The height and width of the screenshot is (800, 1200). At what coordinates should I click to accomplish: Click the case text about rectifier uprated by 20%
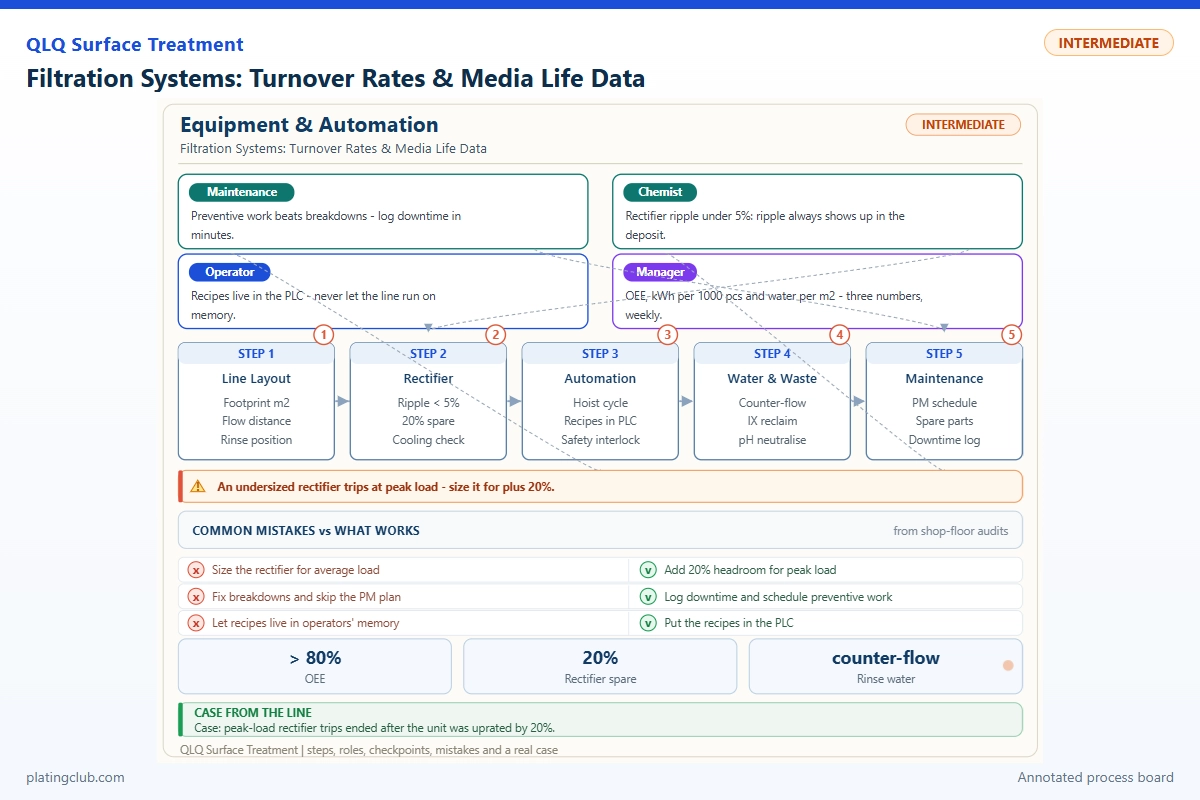pos(374,728)
